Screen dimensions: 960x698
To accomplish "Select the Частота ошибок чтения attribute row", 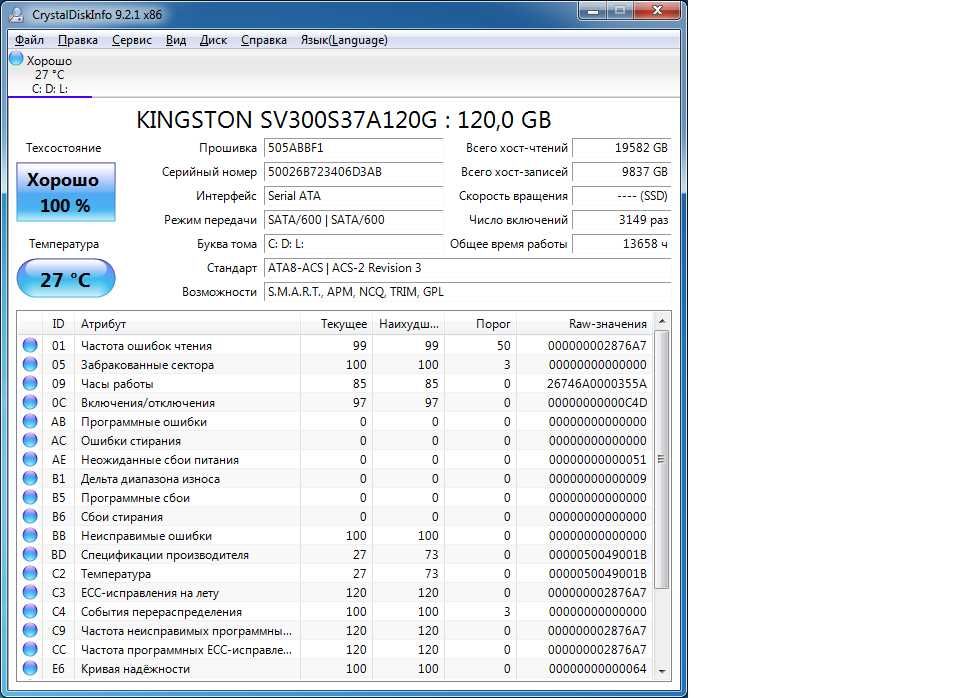I will [335, 345].
